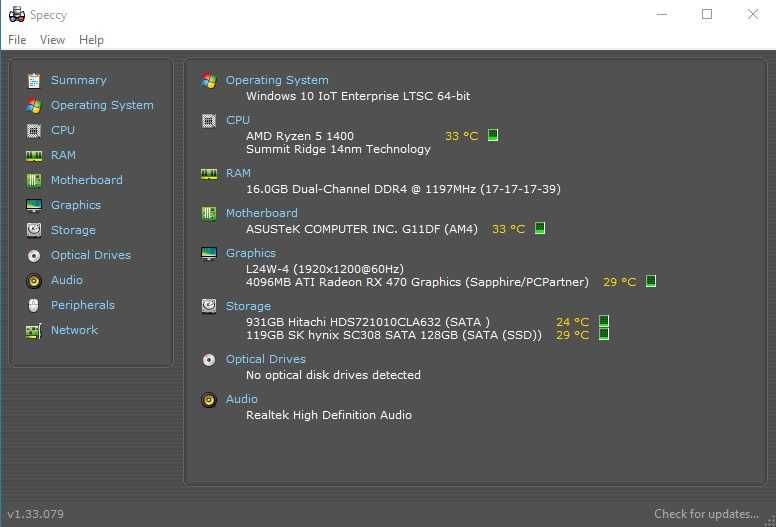
Task: Open Storage section from sidebar
Action: click(73, 231)
